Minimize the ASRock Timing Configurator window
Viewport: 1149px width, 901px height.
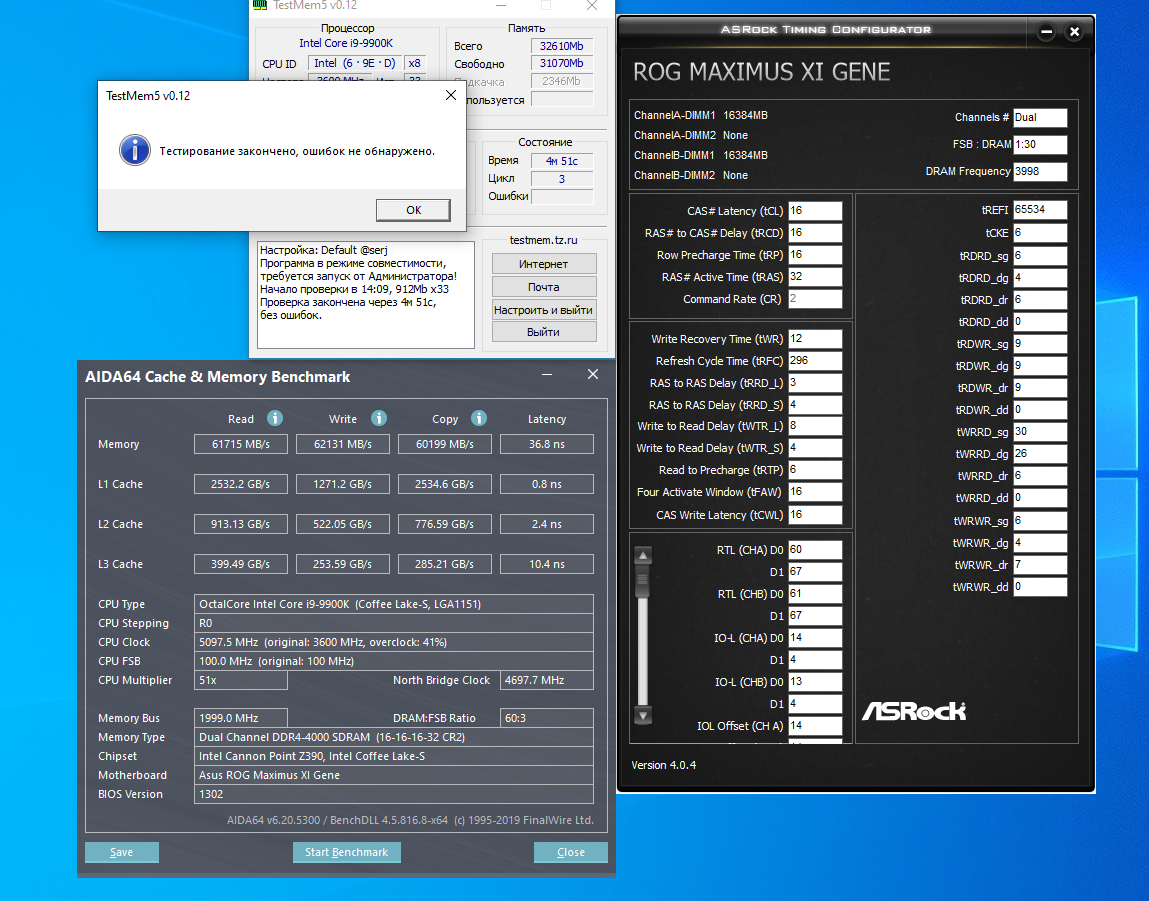click(x=1046, y=31)
